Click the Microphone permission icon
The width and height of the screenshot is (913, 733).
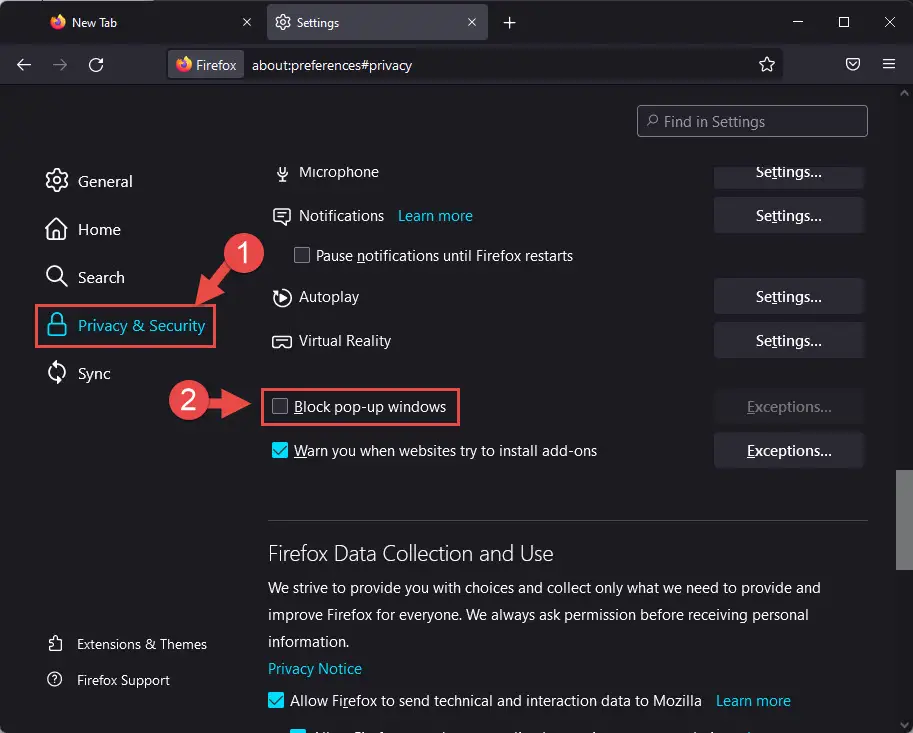282,173
